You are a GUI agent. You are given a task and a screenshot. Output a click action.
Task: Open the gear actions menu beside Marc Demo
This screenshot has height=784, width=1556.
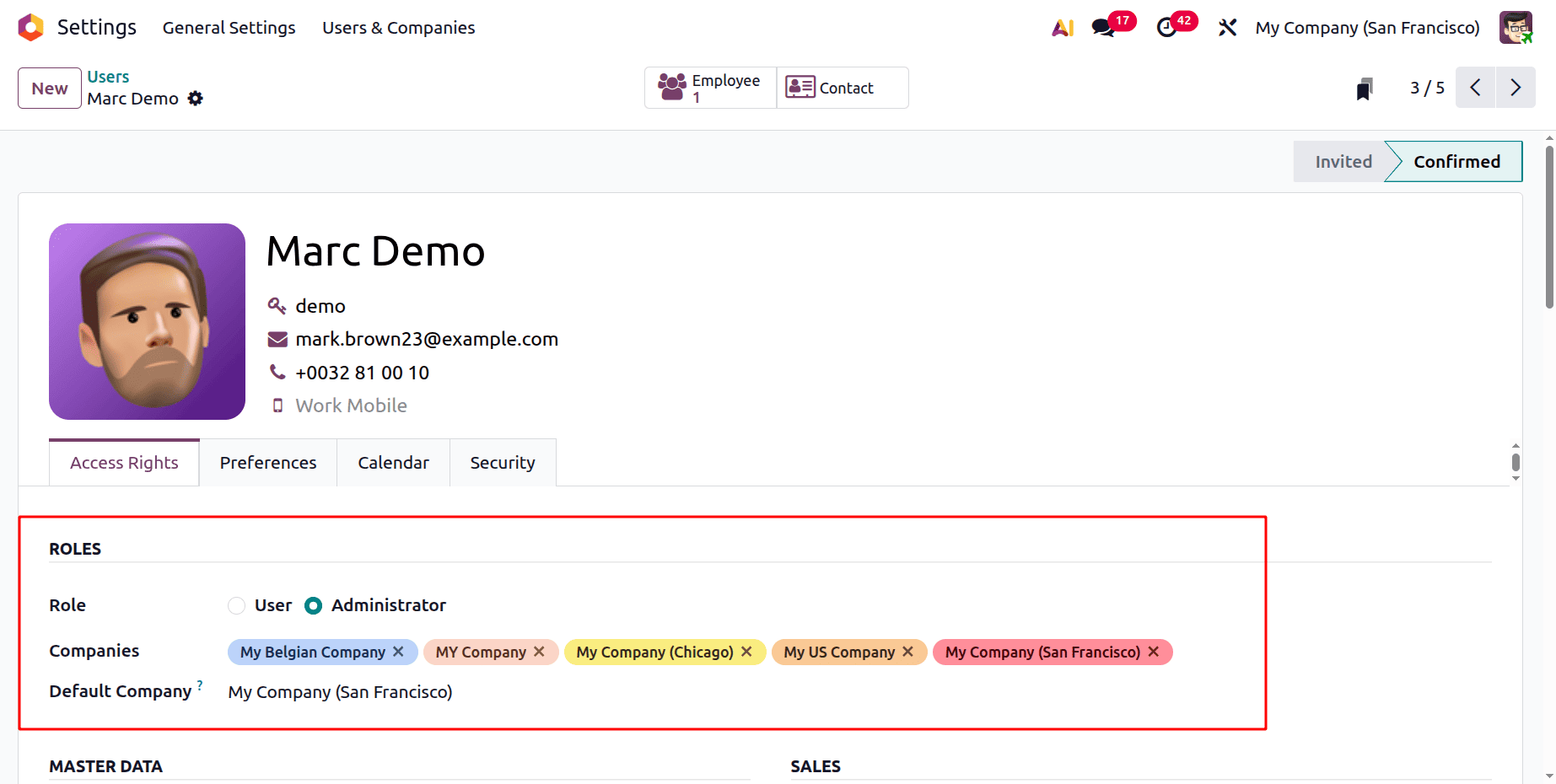(x=195, y=99)
